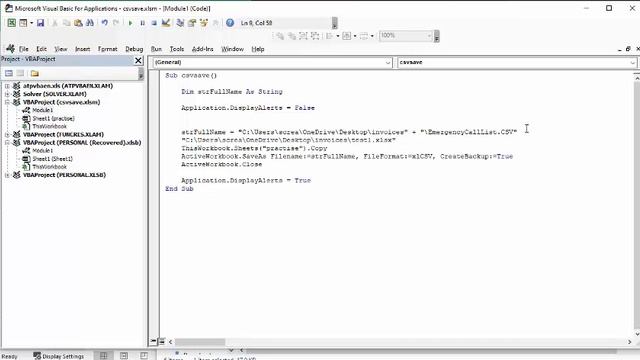Click the code window horizontal scrollbar thumb
640x360 pixels.
click(x=200, y=342)
